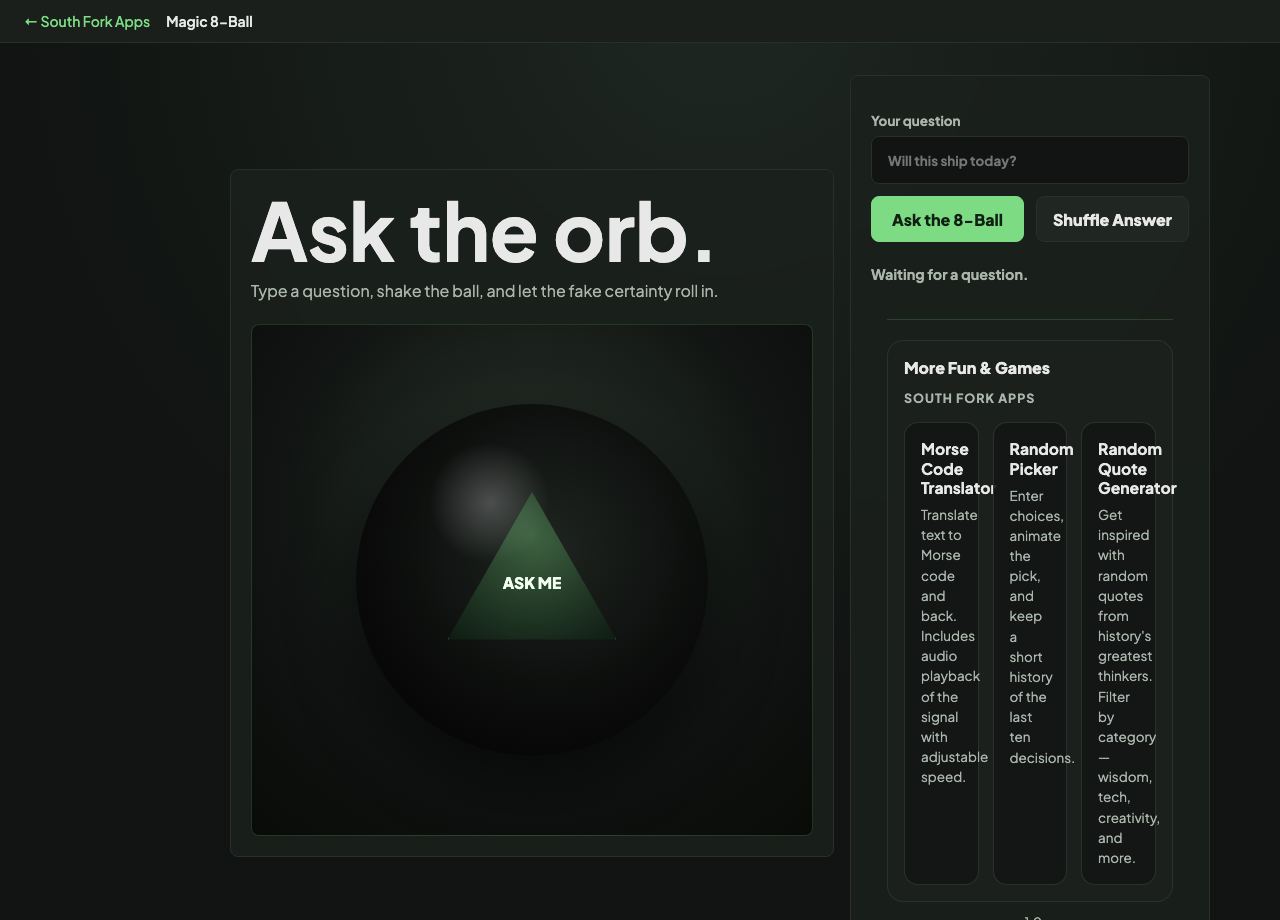This screenshot has height=920, width=1280.
Task: Click the More Fun & Games heading
Action: click(977, 368)
